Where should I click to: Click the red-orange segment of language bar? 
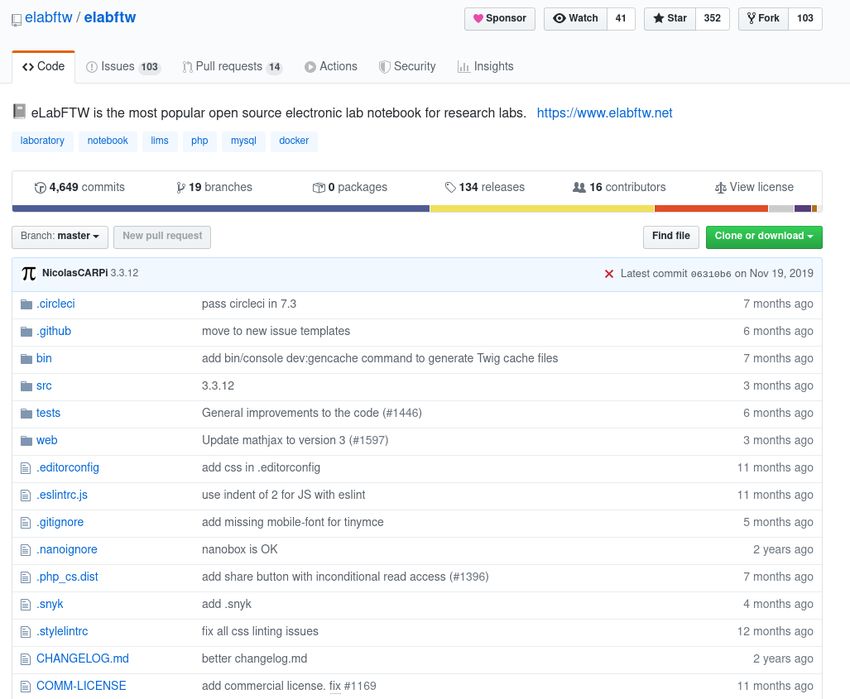711,209
